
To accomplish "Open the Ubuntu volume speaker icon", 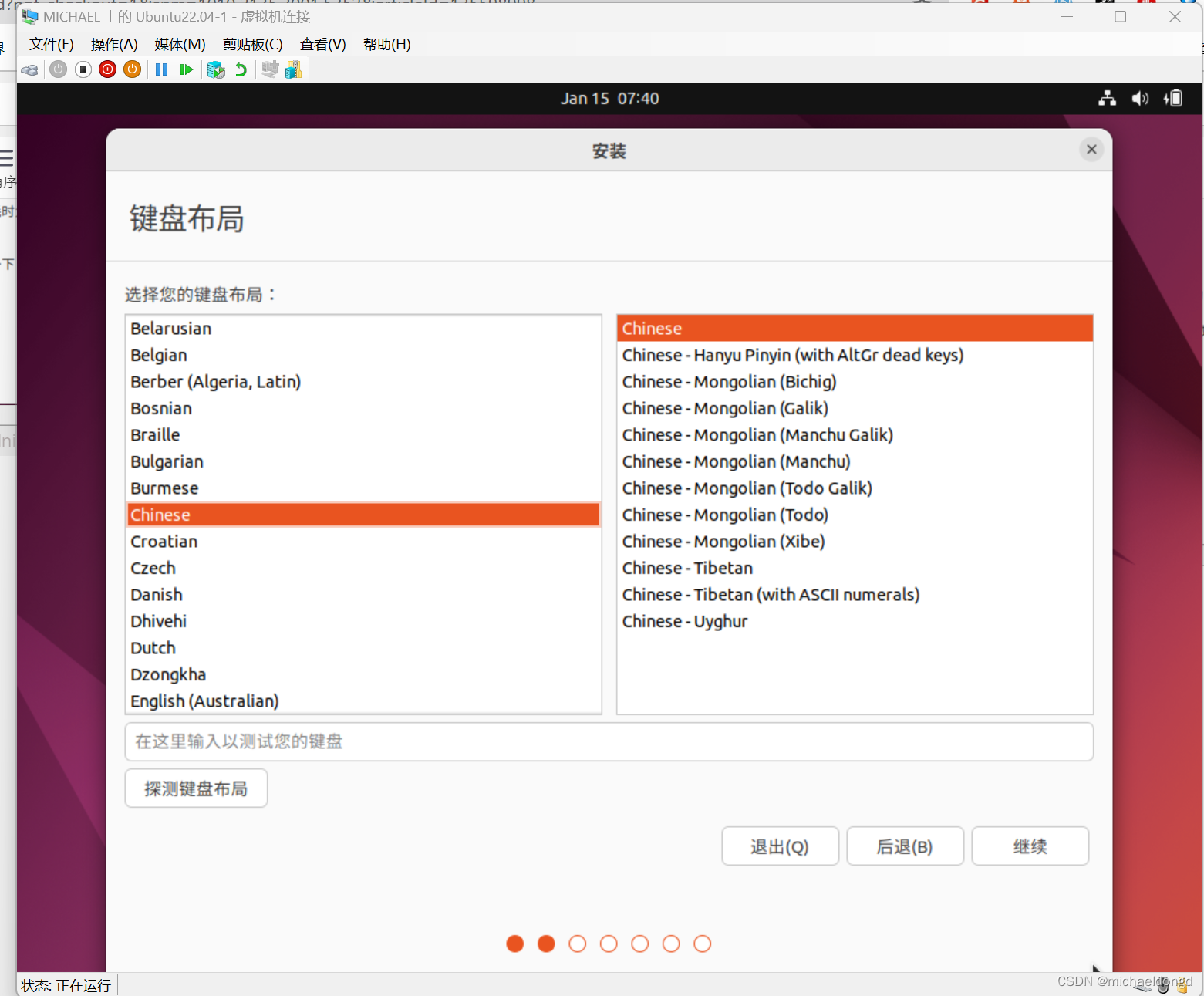I will coord(1140,99).
